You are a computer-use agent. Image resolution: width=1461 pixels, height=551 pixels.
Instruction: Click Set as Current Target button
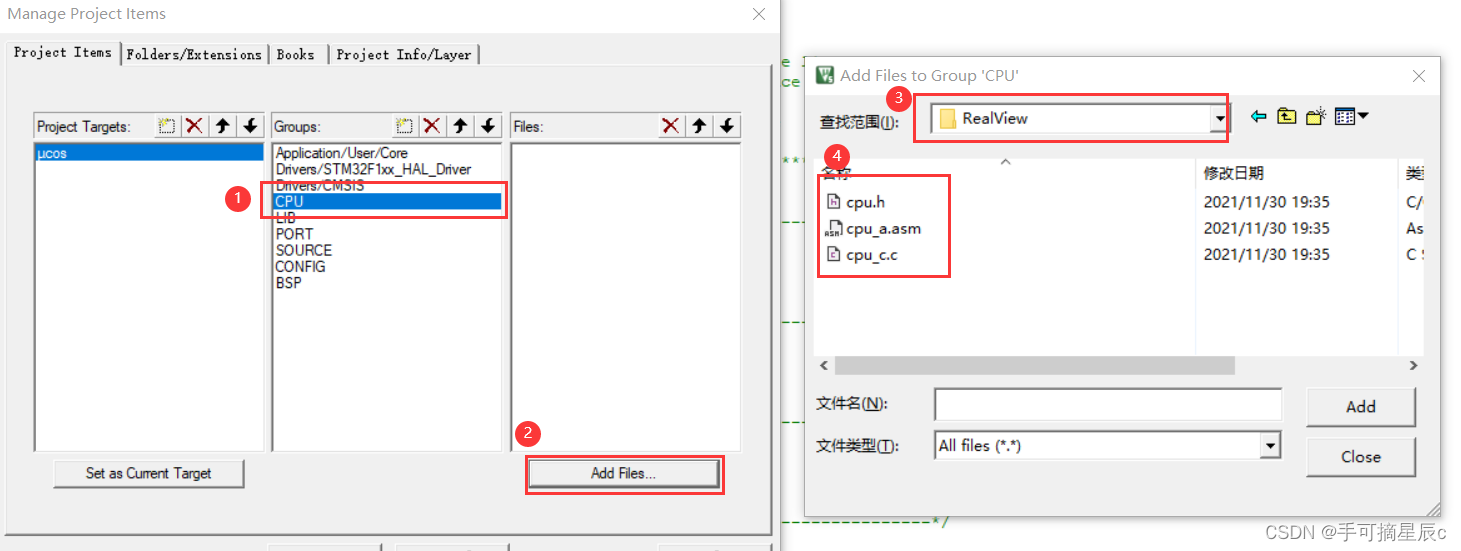tap(149, 473)
